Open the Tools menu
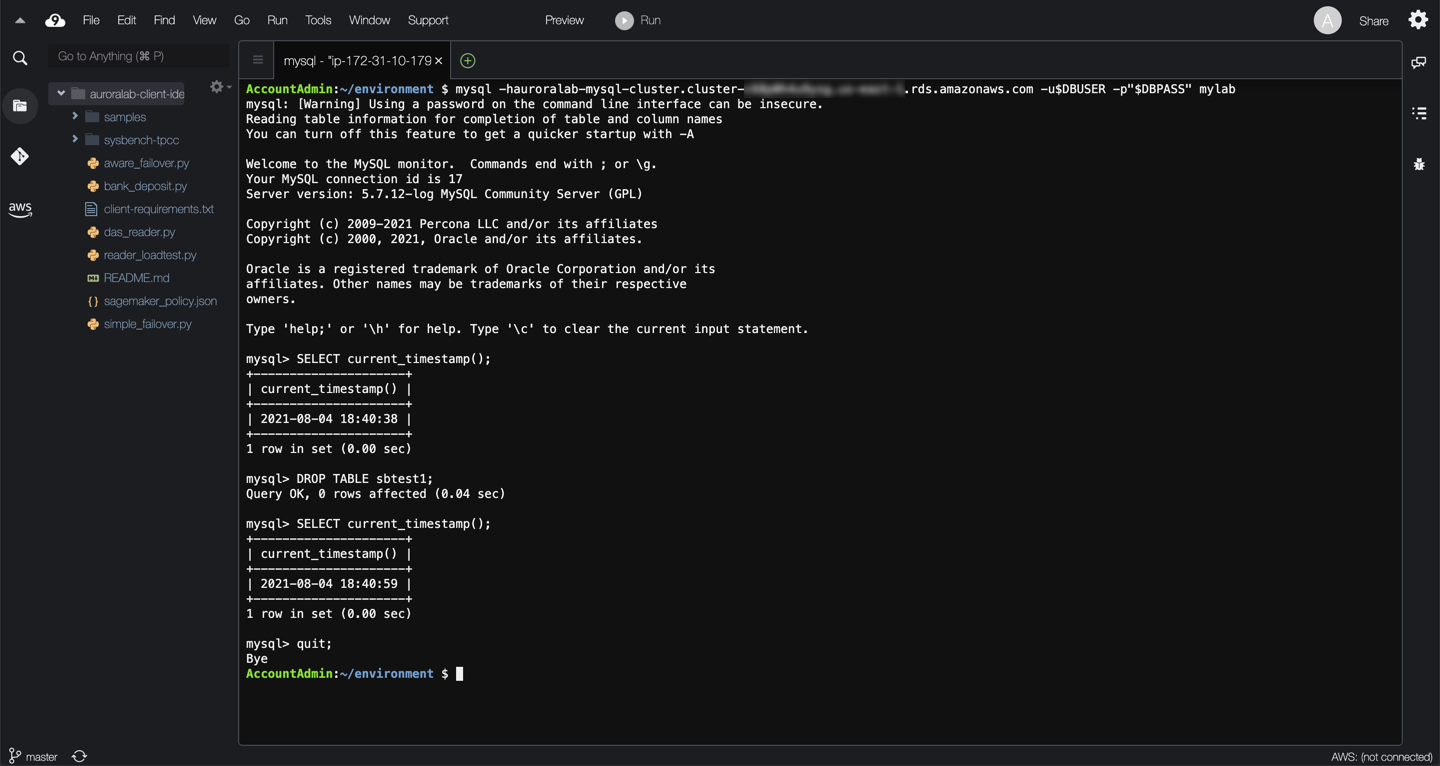The image size is (1440, 766). (318, 20)
